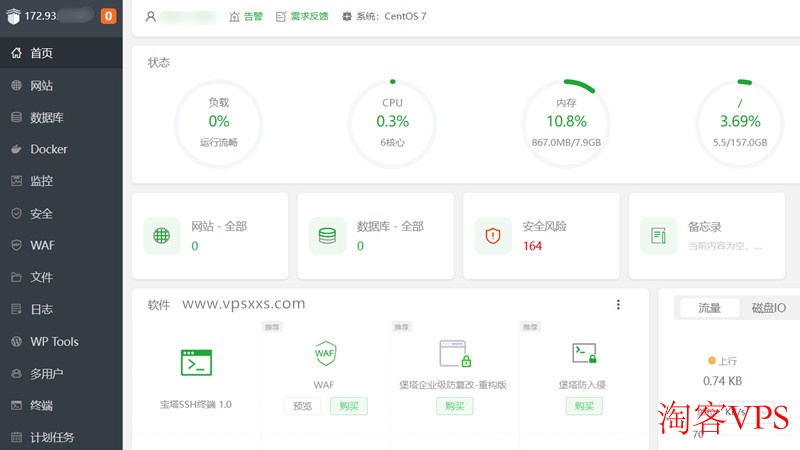Click the database icon beside 数据库
800x450 pixels.
click(16, 117)
